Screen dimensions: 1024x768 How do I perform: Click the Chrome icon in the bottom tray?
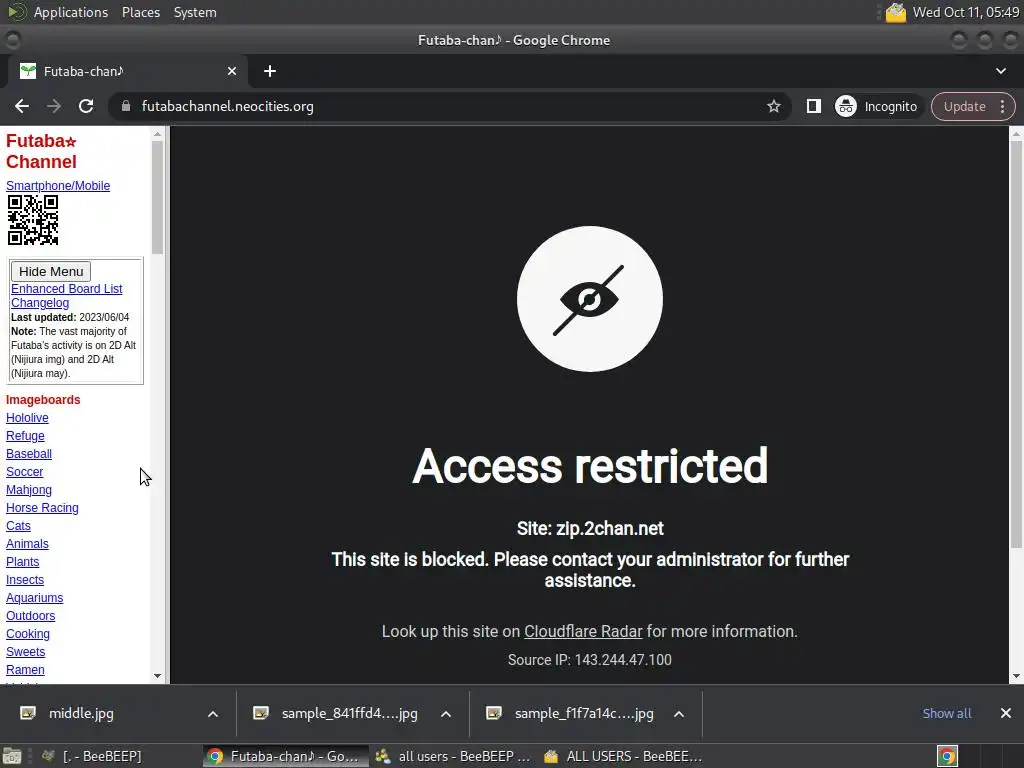pyautogui.click(x=947, y=756)
